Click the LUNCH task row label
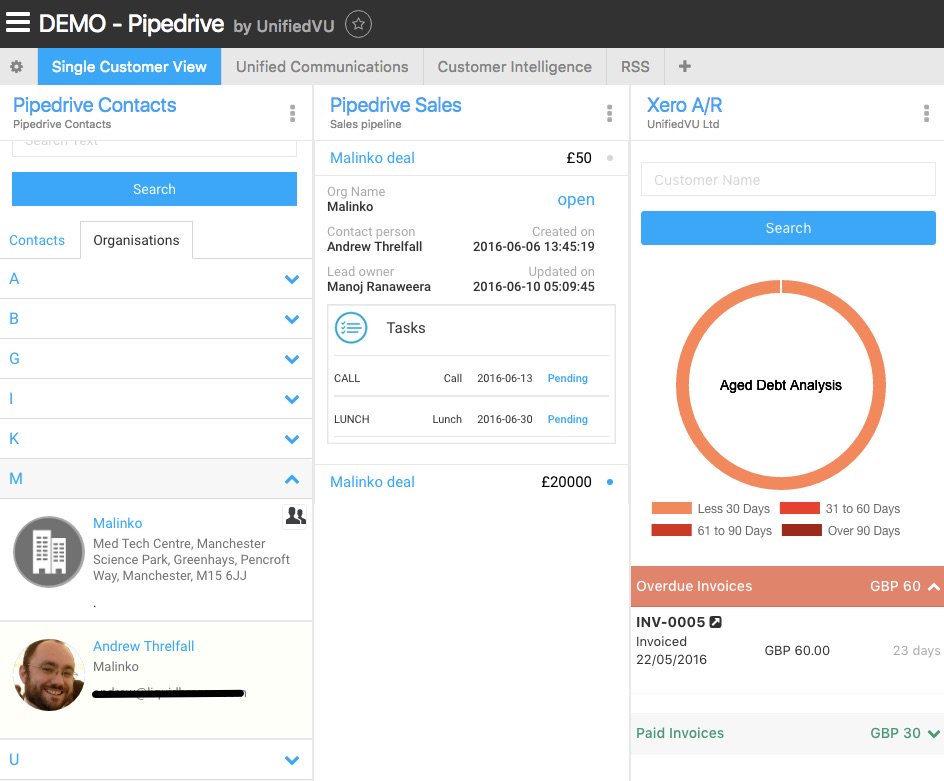The image size is (944, 781). 352,419
